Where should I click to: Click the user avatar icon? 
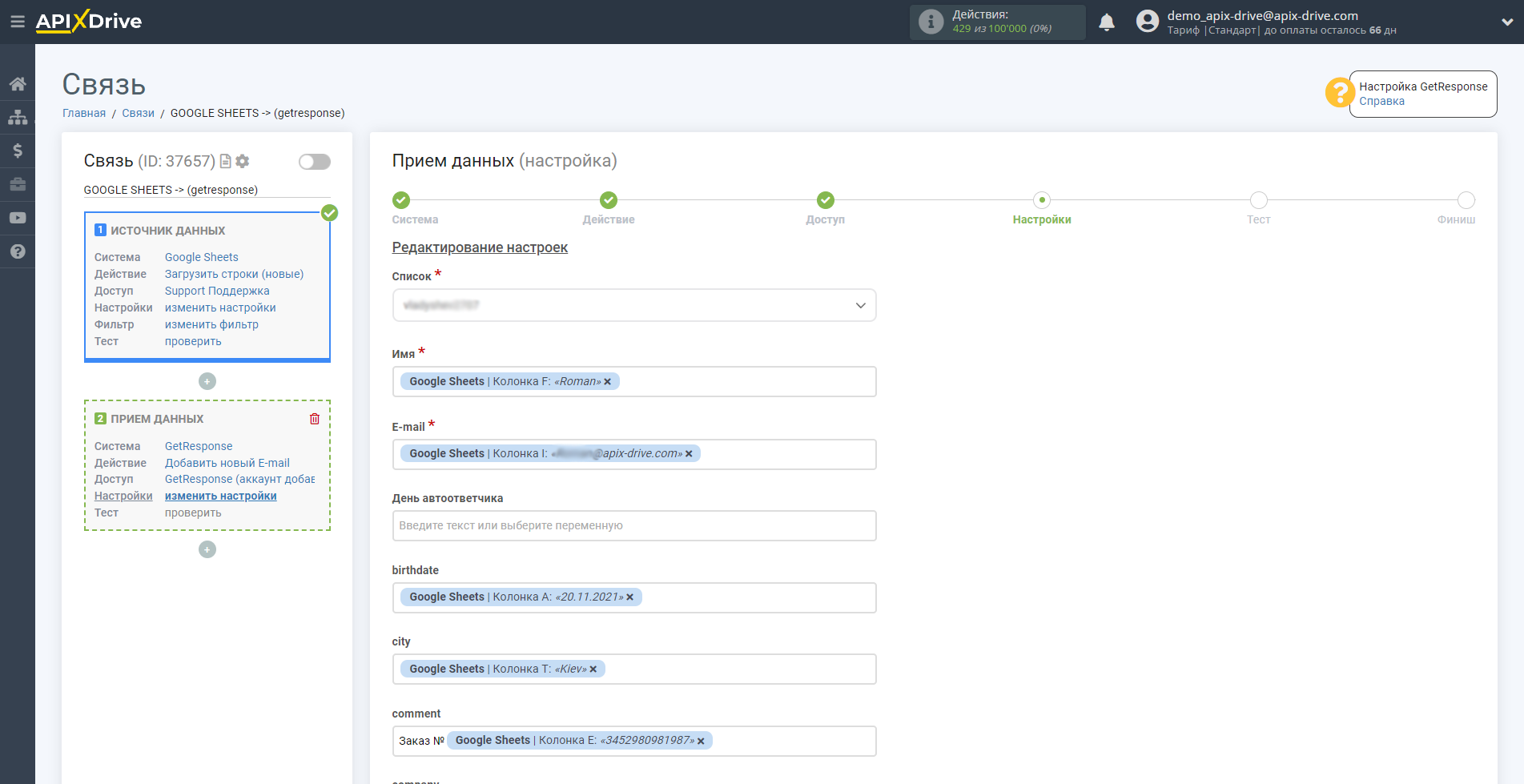1148,22
